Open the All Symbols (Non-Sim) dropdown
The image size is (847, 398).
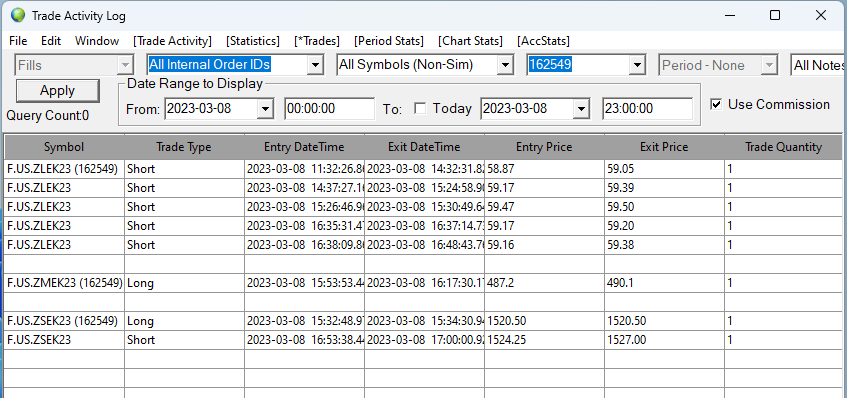(x=505, y=65)
